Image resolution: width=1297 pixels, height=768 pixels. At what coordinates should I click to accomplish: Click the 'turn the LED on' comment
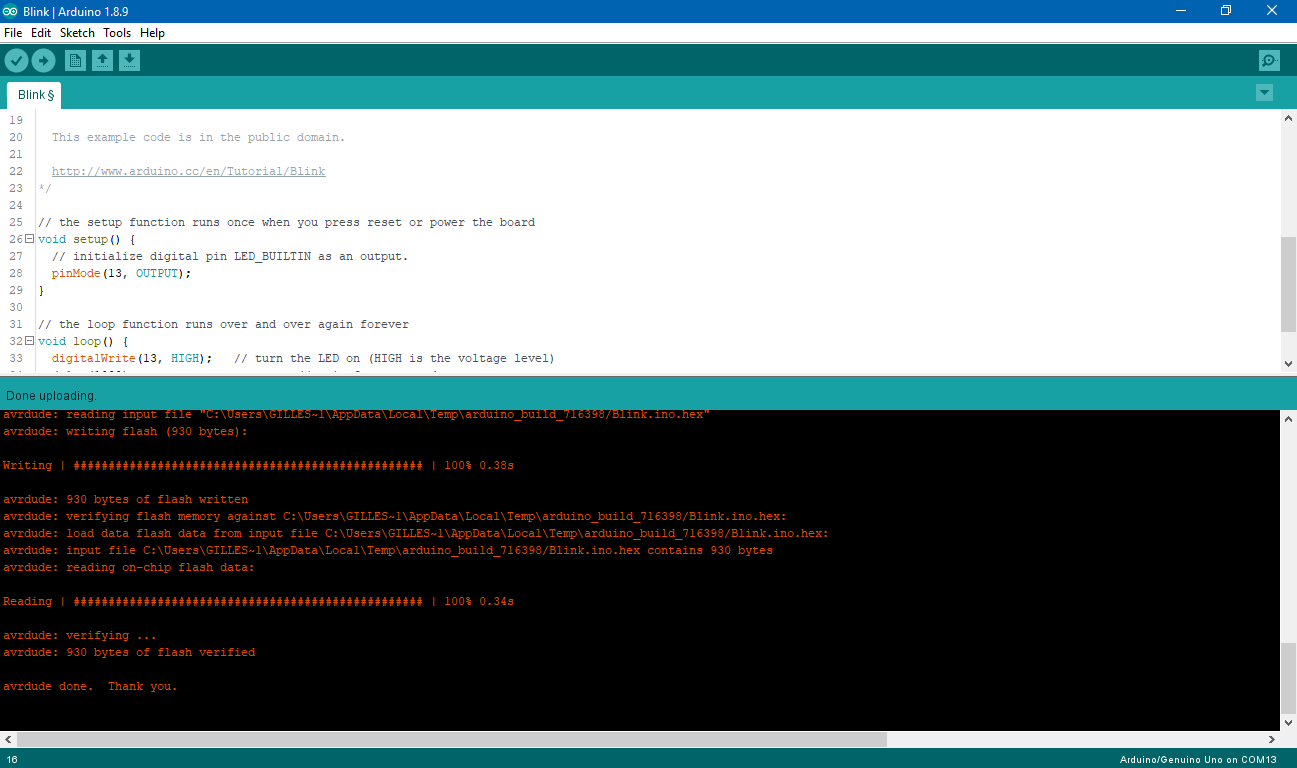394,358
